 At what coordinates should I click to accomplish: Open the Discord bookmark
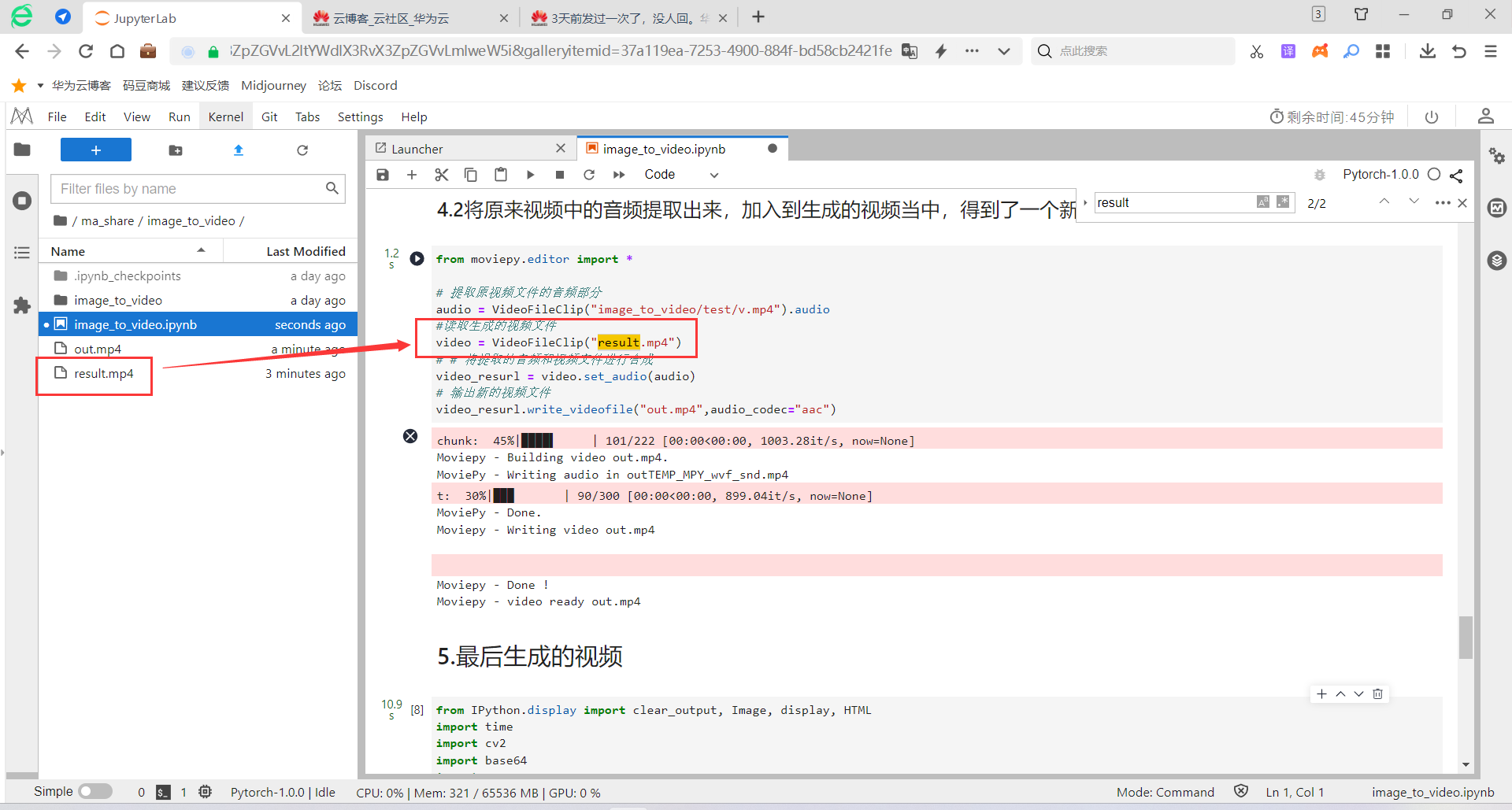pos(376,85)
